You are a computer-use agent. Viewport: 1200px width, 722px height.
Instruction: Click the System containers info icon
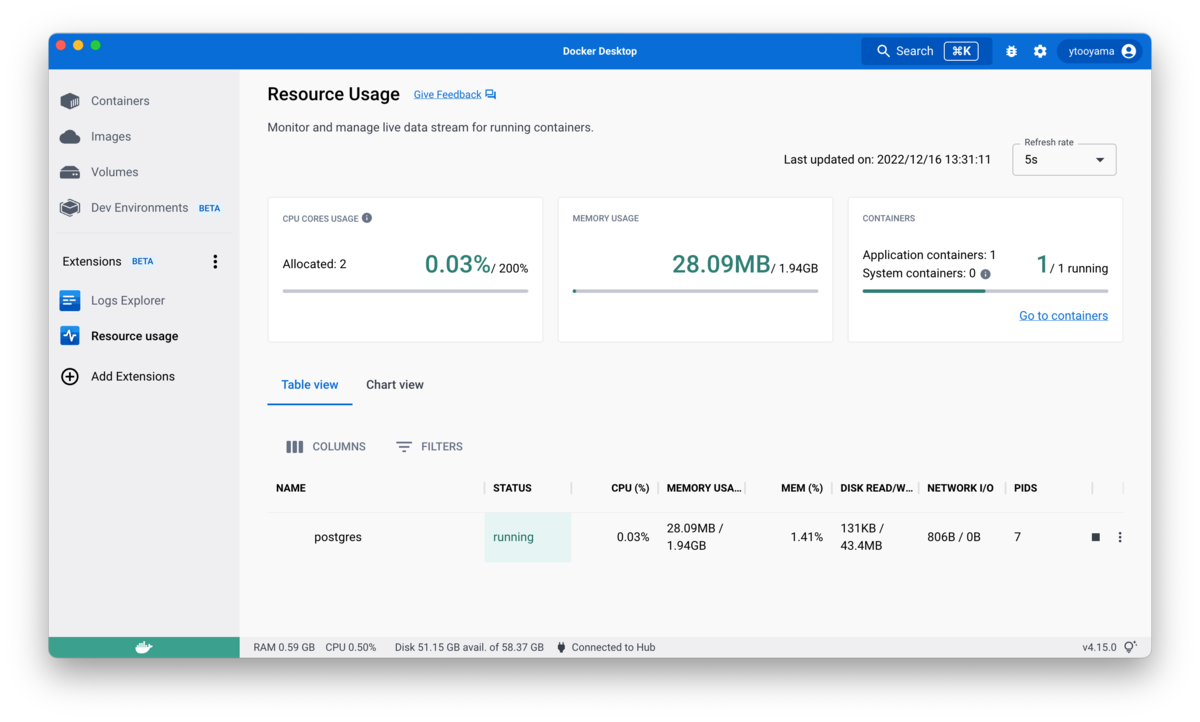tap(986, 274)
